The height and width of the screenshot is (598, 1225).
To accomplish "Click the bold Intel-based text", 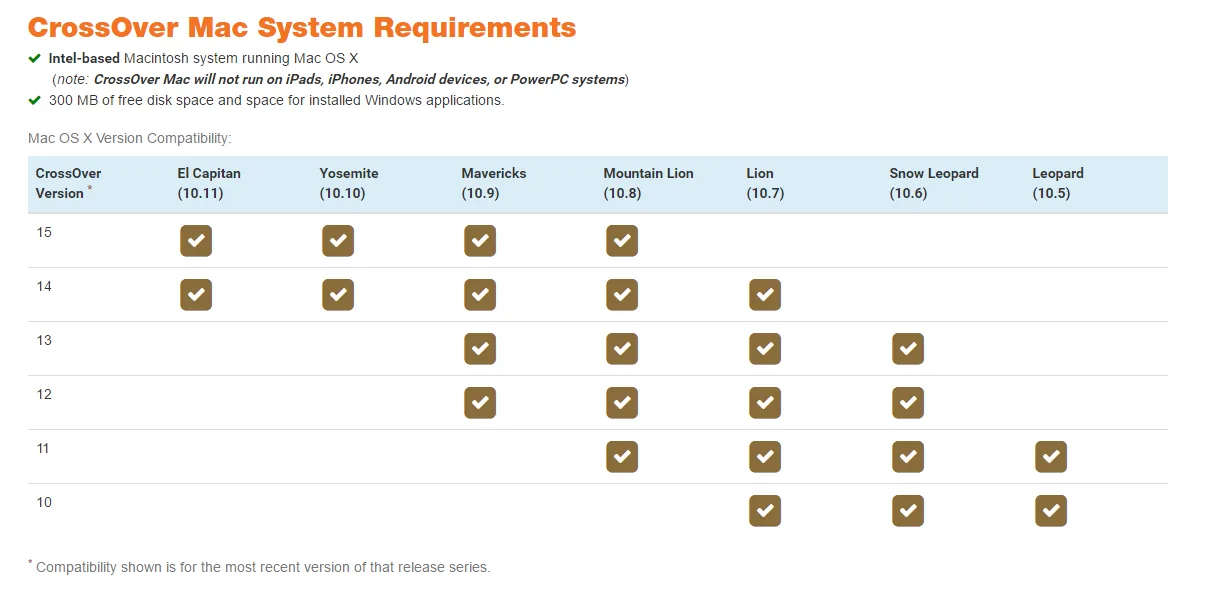I will (84, 58).
